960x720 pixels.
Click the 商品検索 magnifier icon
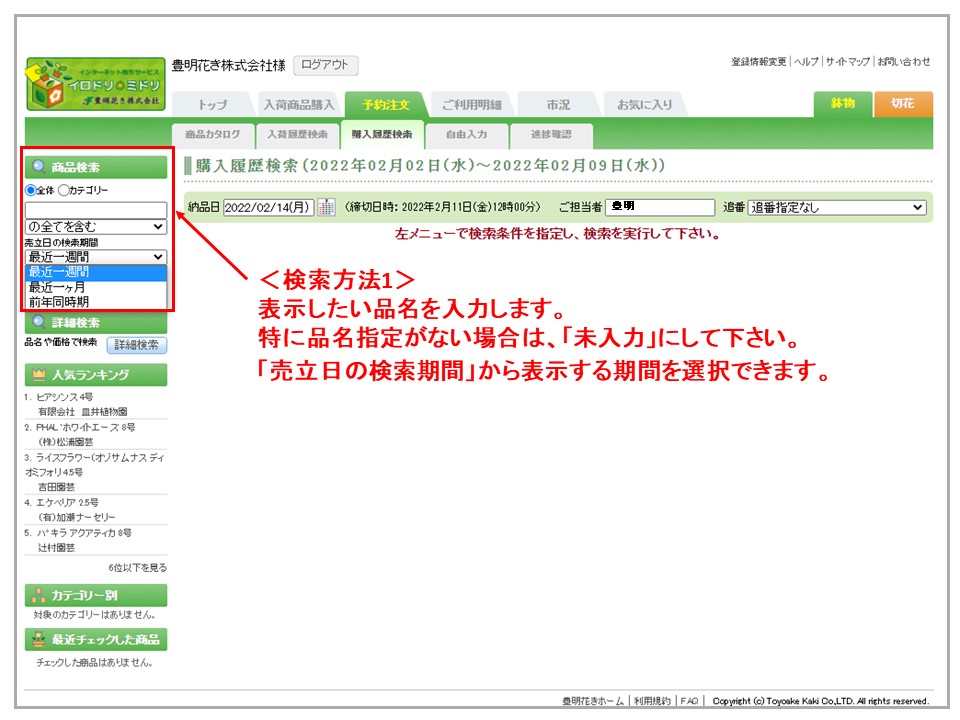39,168
